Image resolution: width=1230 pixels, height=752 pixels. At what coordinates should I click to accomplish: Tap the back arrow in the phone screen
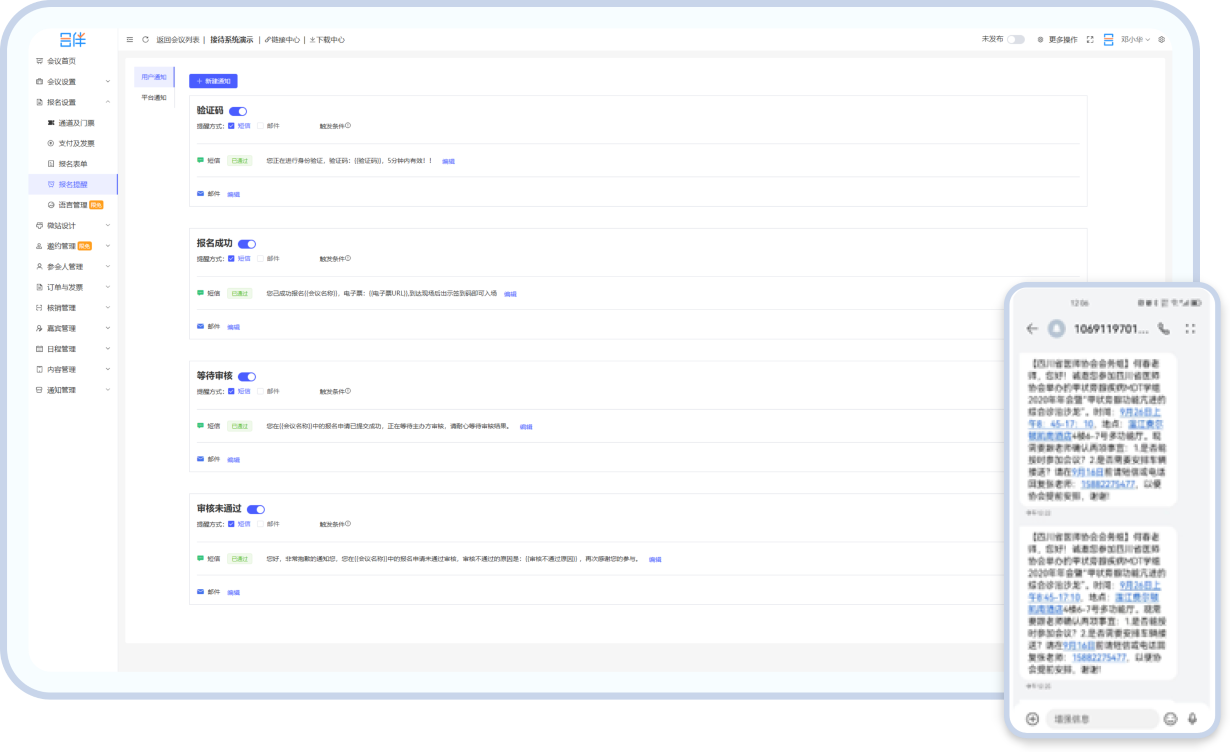point(1031,328)
